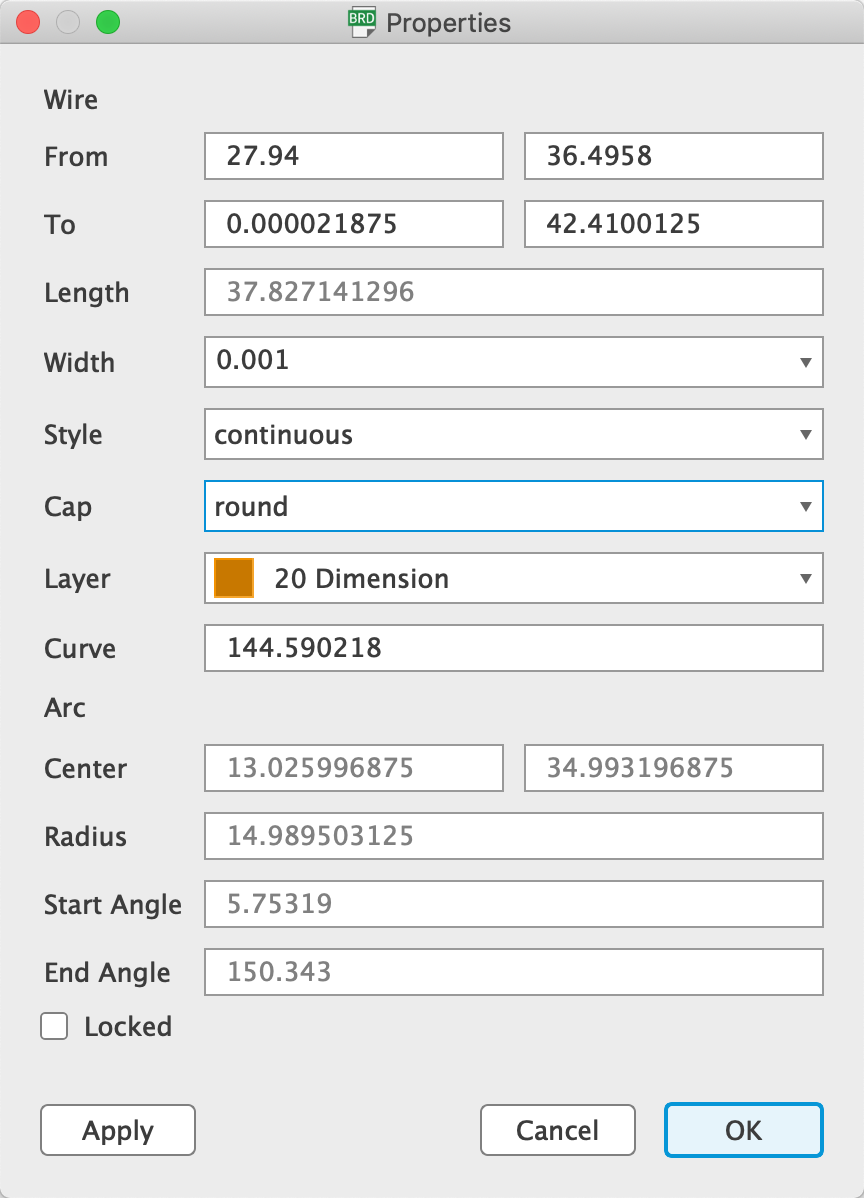The height and width of the screenshot is (1198, 864).
Task: Click the Curve field 144.590218
Action: point(513,649)
